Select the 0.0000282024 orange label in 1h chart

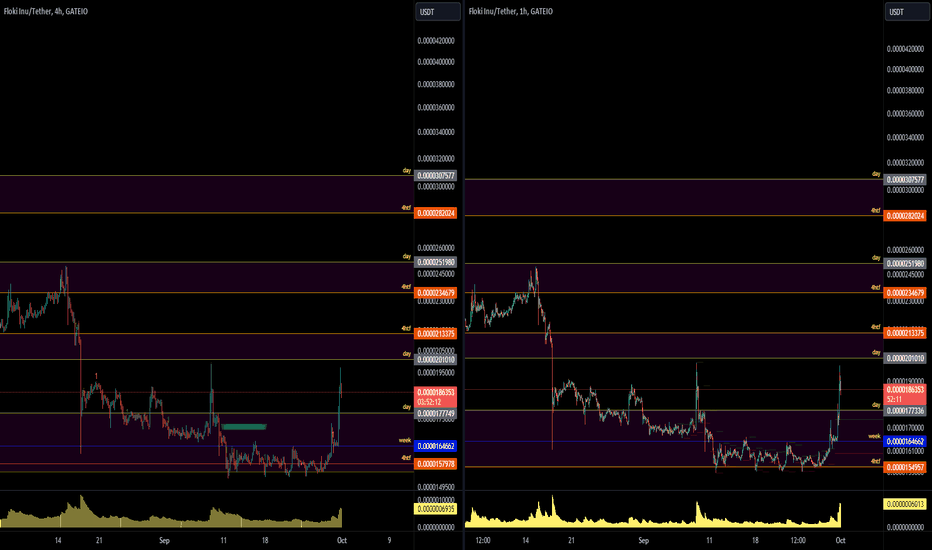905,216
